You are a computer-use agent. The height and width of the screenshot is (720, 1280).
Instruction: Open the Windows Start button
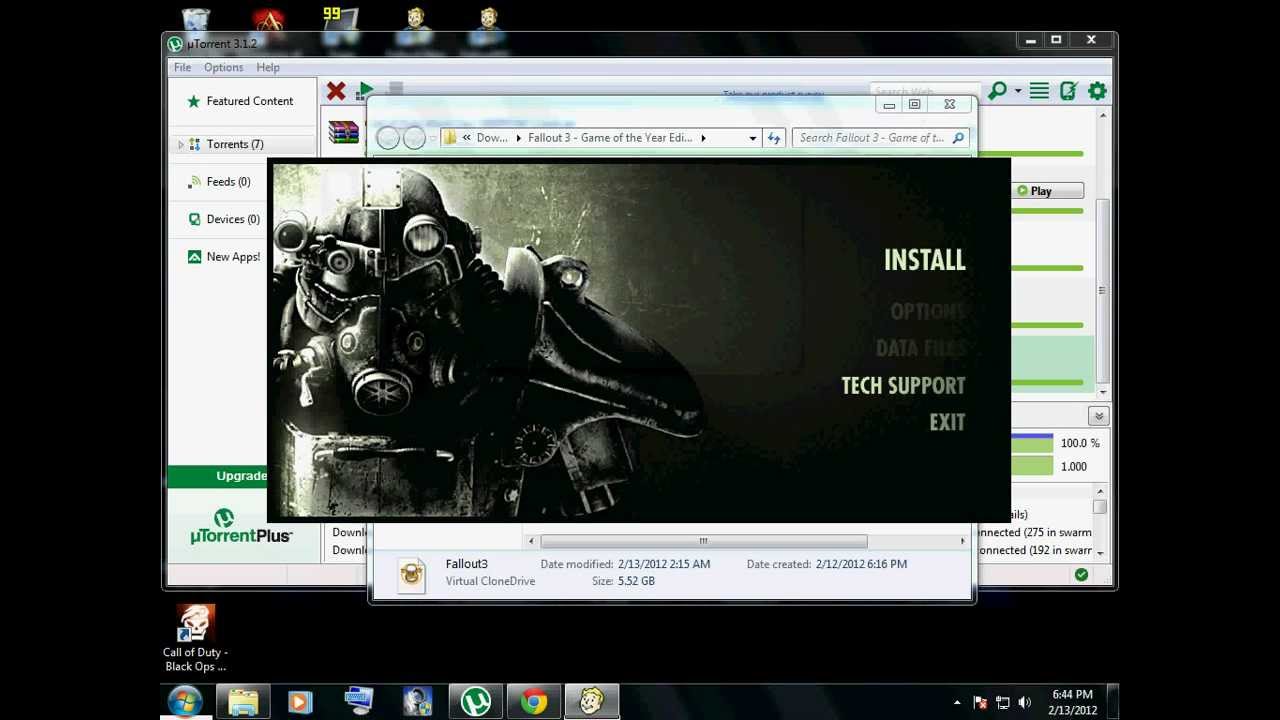[x=185, y=702]
